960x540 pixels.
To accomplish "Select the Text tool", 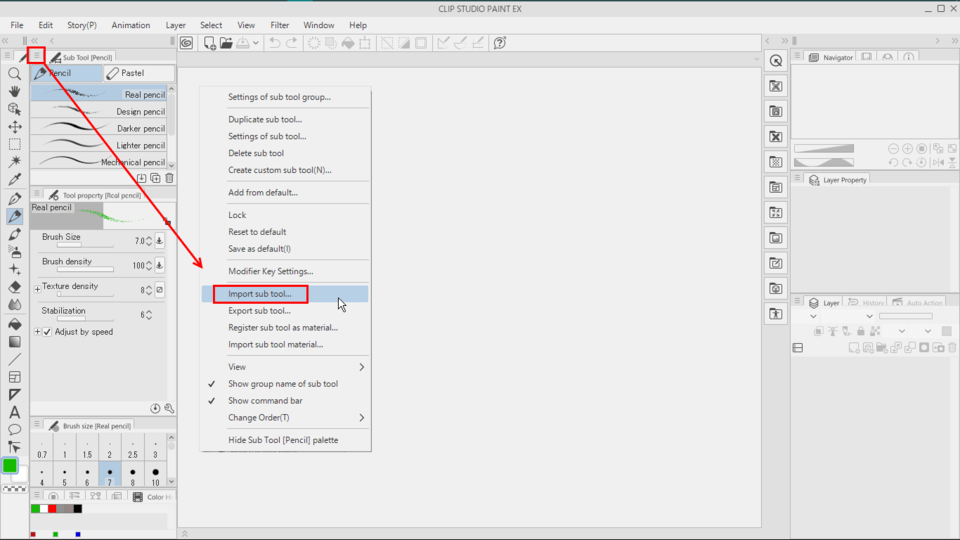I will [x=15, y=412].
